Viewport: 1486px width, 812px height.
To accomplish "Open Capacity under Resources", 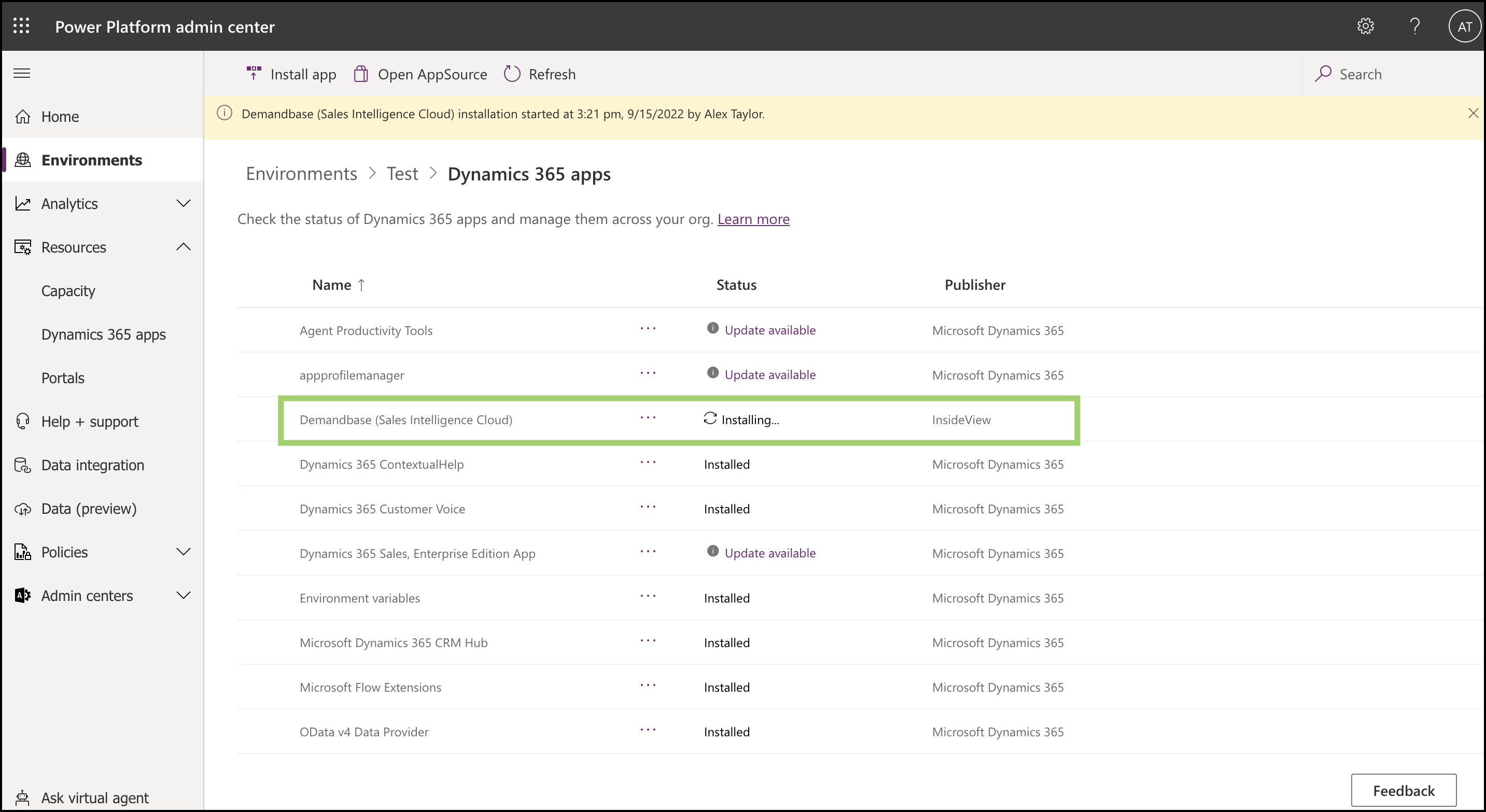I will [68, 291].
